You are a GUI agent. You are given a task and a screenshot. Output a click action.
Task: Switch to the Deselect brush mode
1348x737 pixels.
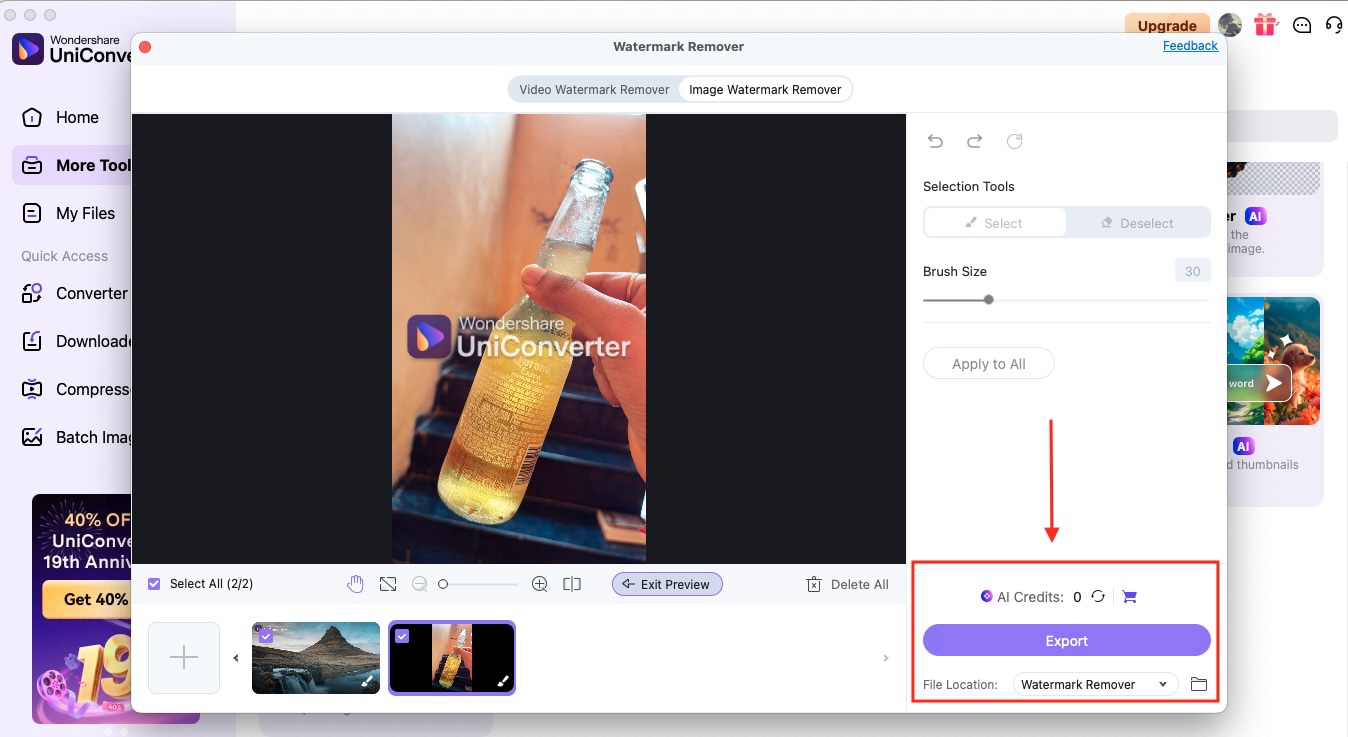click(1138, 223)
